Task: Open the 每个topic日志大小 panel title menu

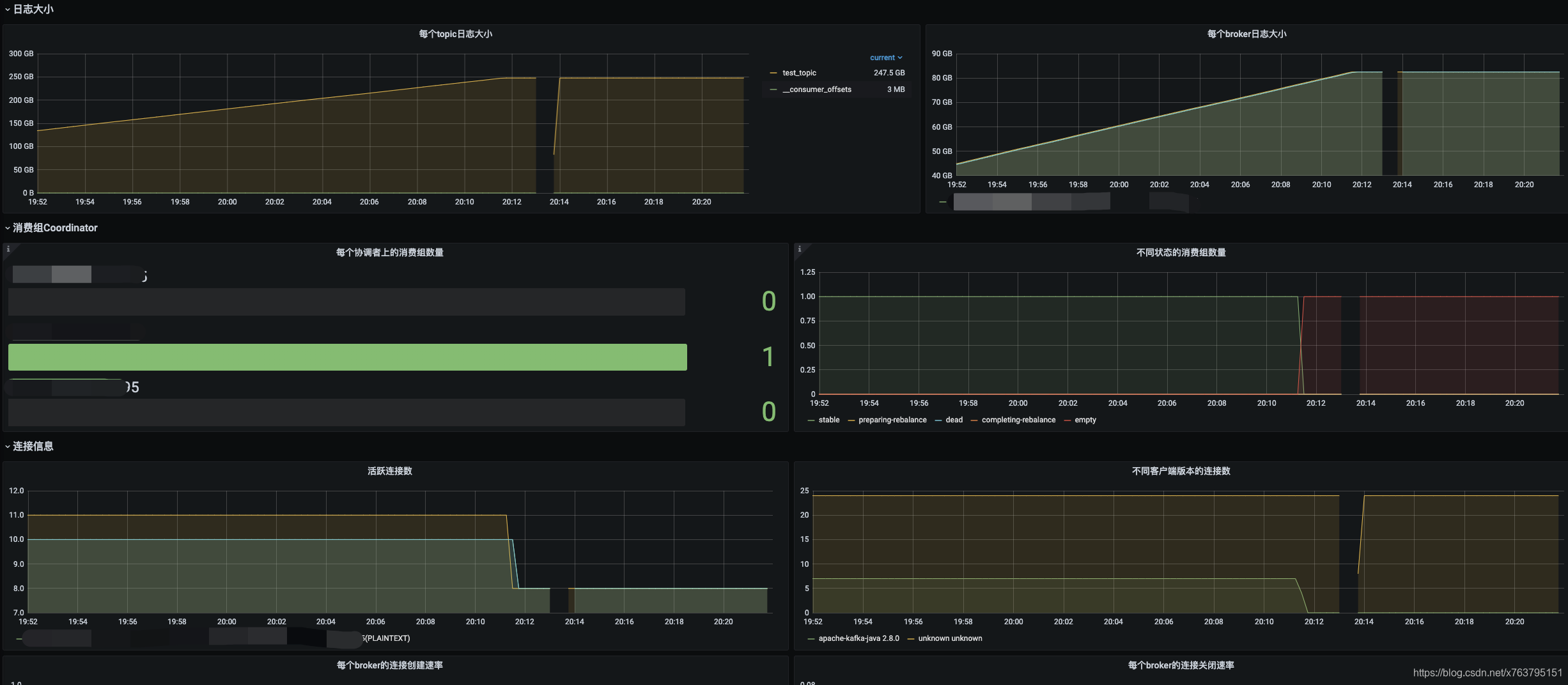Action: pyautogui.click(x=456, y=34)
